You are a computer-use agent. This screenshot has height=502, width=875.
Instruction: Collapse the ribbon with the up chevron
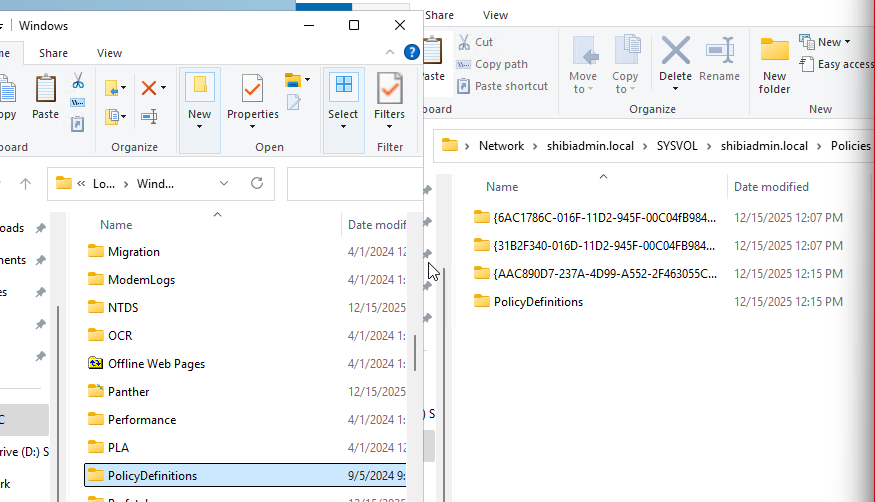[x=390, y=52]
